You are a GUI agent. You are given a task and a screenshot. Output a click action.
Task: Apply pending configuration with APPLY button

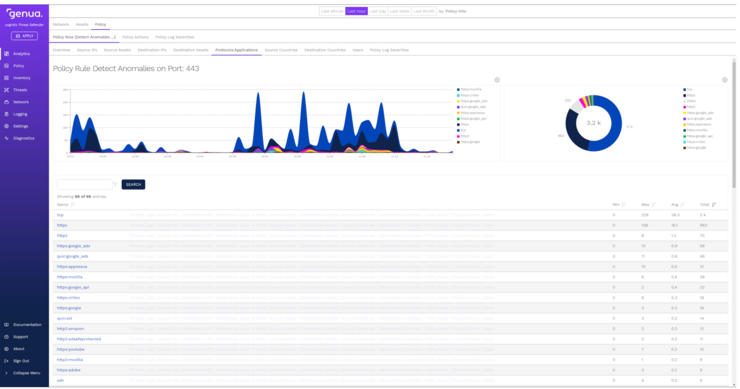tap(25, 36)
